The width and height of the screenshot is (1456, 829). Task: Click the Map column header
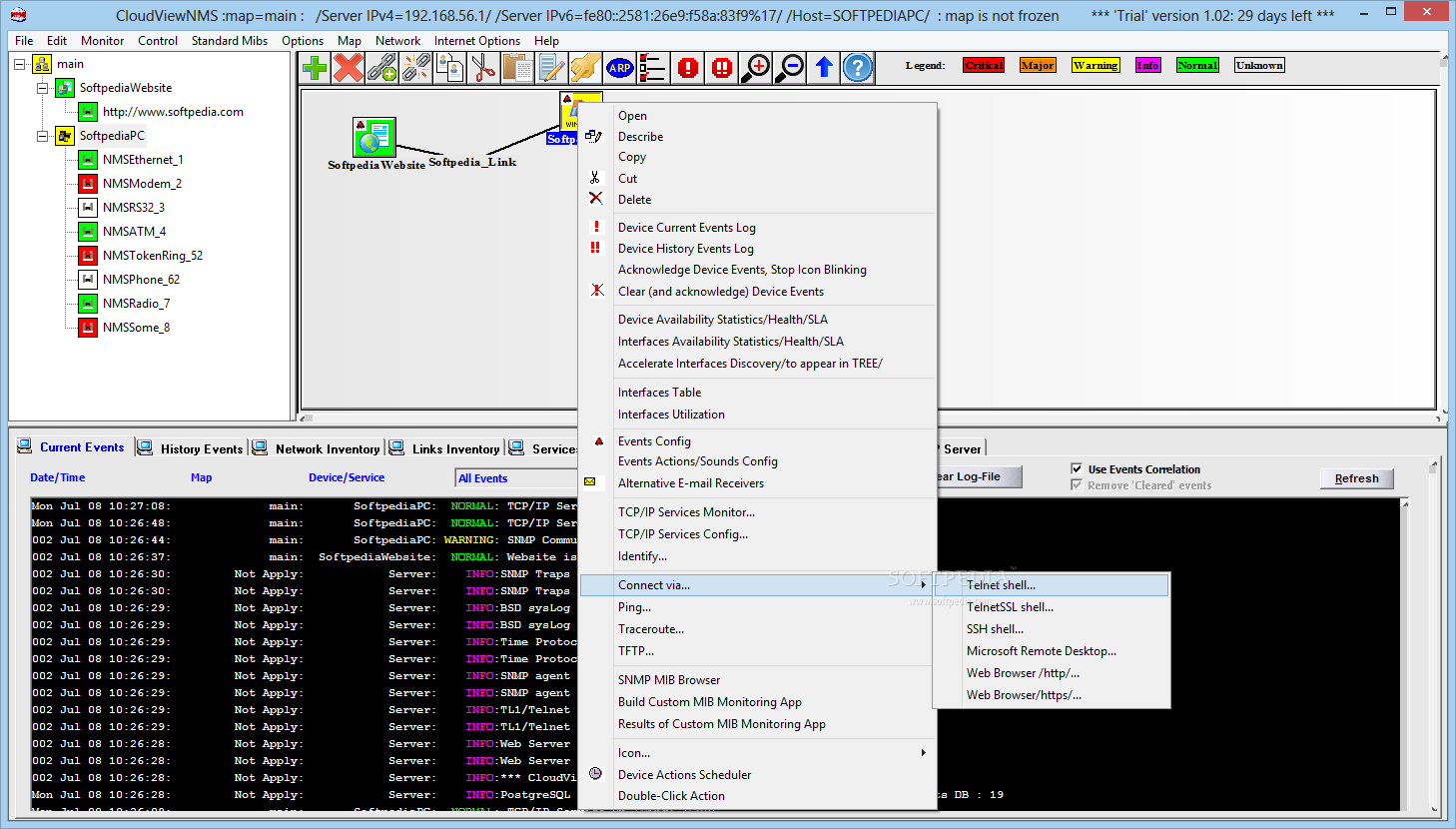202,477
